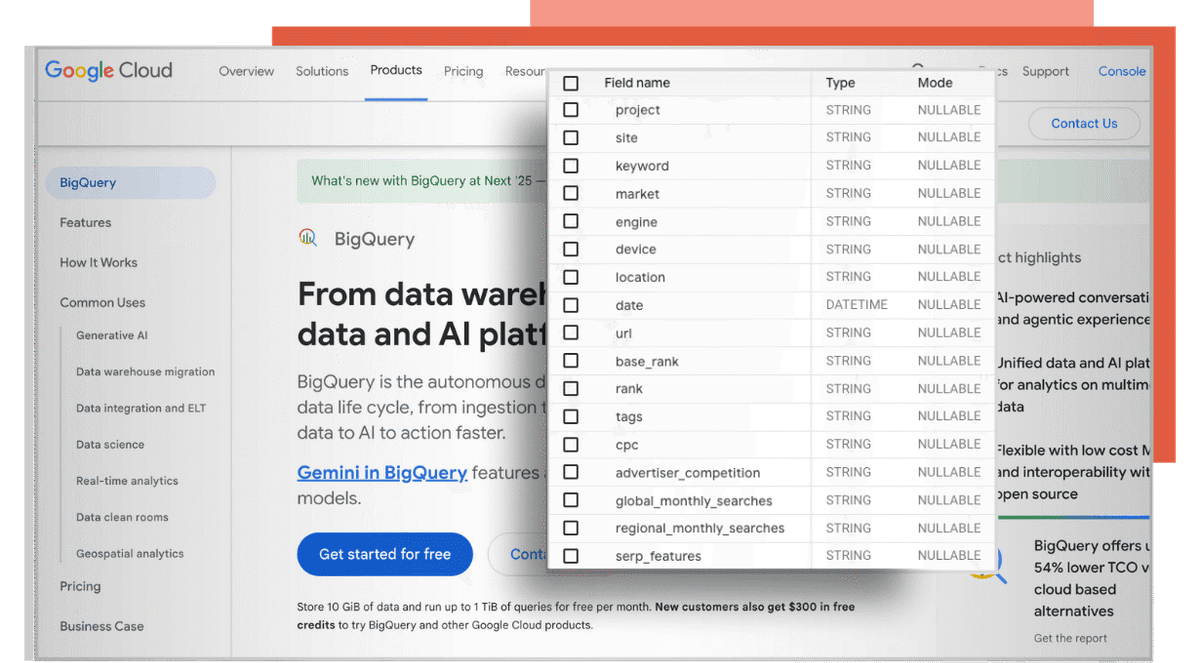Expand Common Uses in the sidebar

tap(102, 303)
